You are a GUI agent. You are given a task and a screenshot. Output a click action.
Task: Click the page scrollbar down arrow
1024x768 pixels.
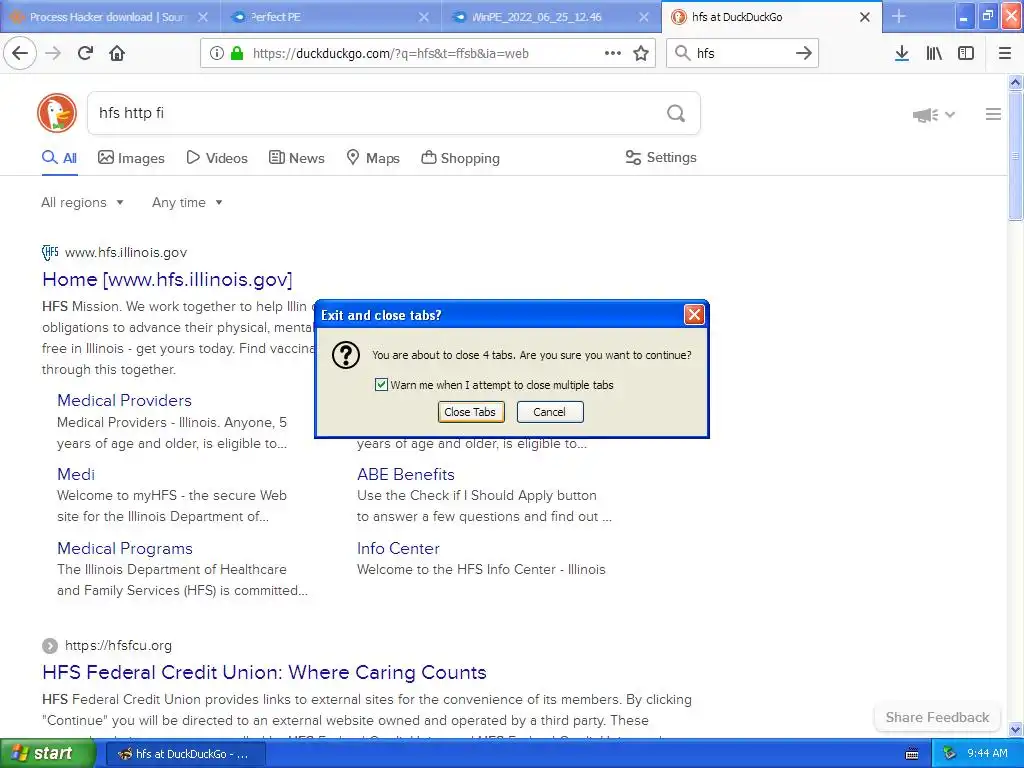(1016, 729)
